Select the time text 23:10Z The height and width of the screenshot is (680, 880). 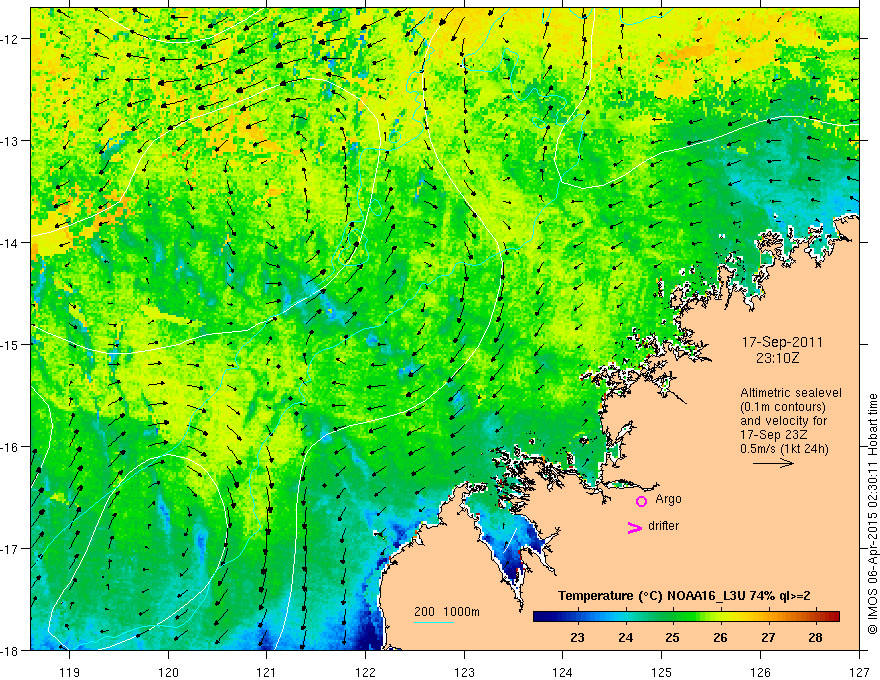pyautogui.click(x=777, y=357)
